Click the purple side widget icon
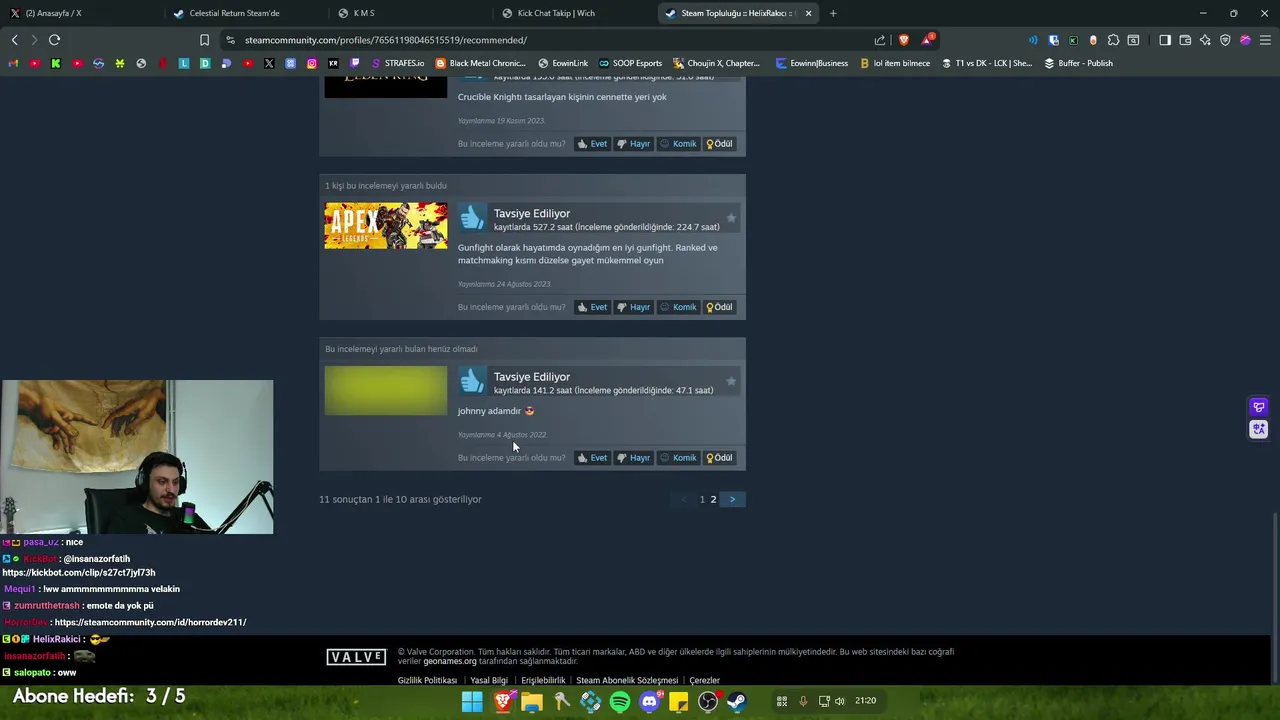The image size is (1280, 720). click(1259, 407)
